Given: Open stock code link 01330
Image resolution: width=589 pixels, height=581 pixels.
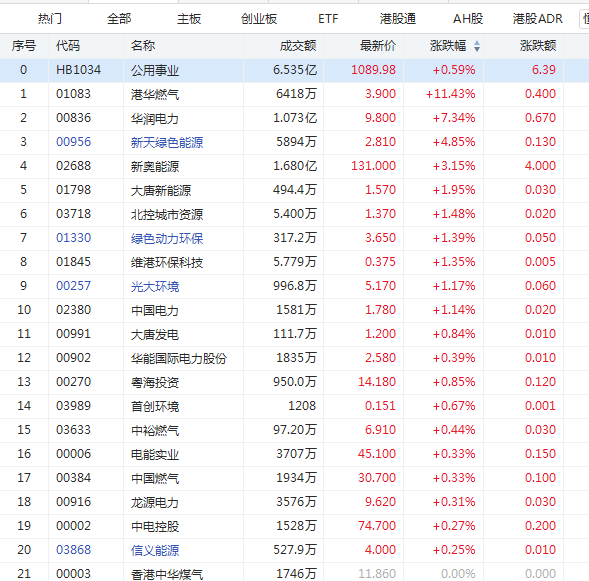Looking at the screenshot, I should pyautogui.click(x=73, y=238).
